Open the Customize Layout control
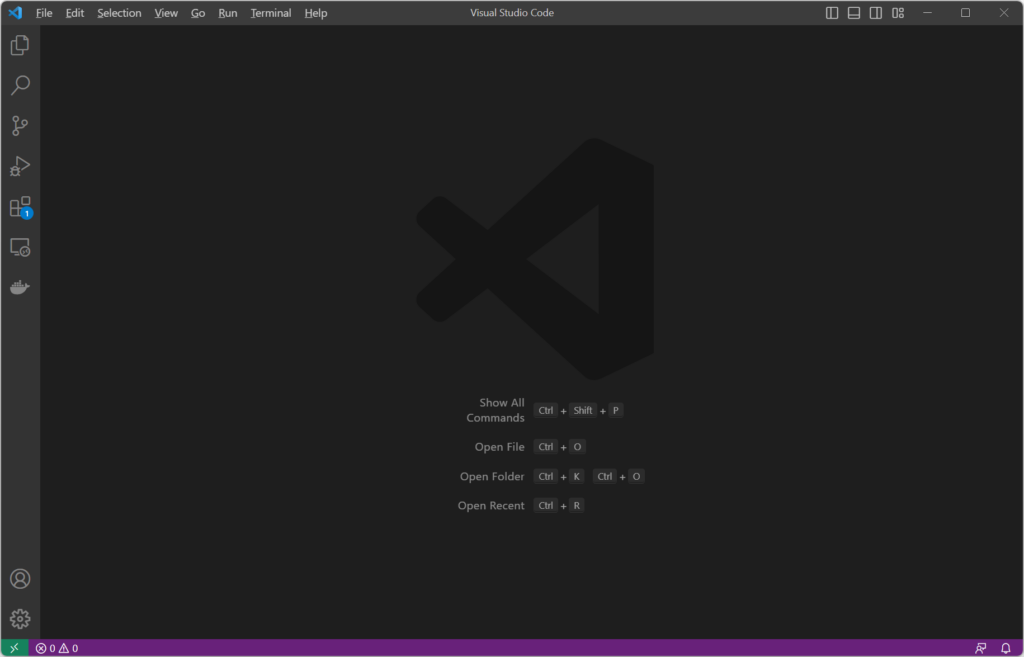Screen dimensions: 1024x657 click(898, 13)
